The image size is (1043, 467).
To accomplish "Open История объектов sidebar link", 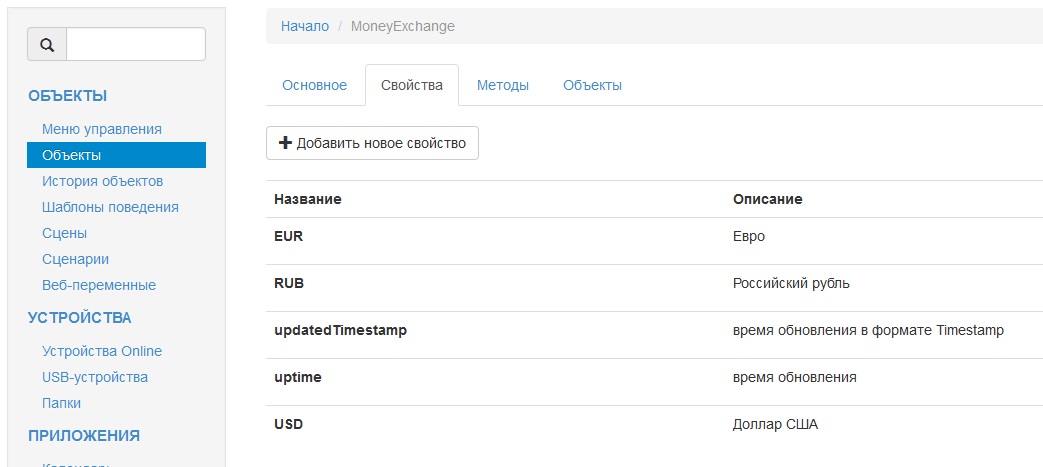I will coord(102,181).
